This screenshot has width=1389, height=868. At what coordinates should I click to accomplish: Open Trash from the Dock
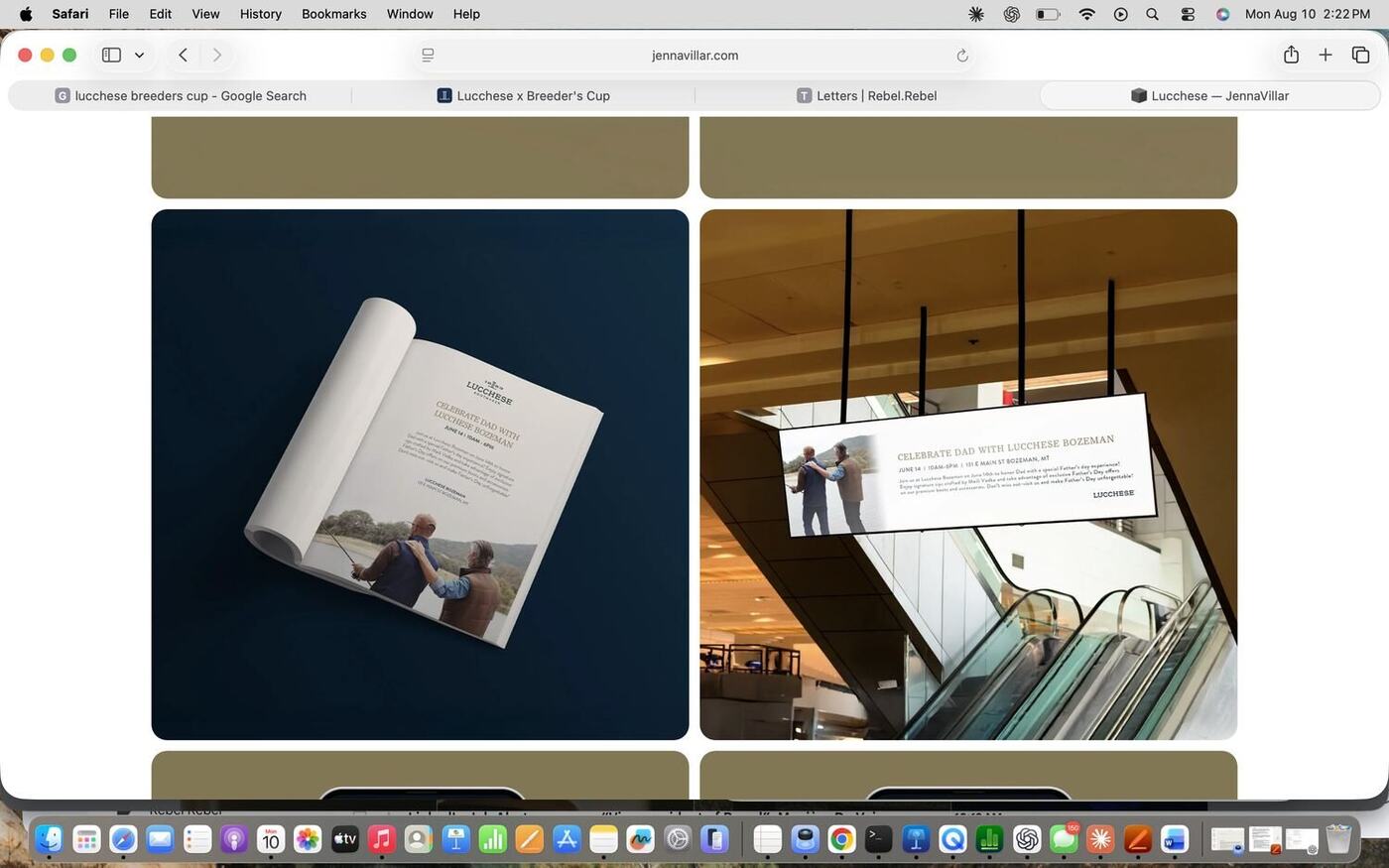coord(1338,840)
